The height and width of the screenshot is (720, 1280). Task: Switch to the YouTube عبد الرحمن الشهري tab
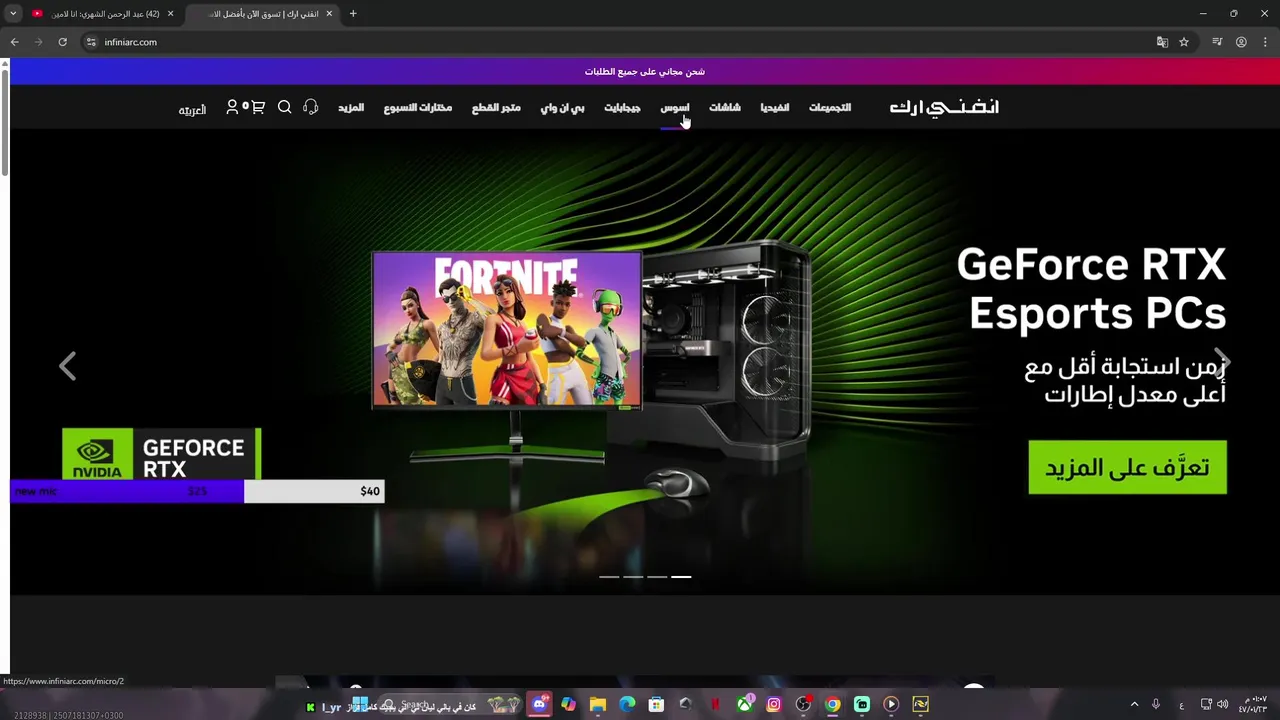(x=105, y=14)
